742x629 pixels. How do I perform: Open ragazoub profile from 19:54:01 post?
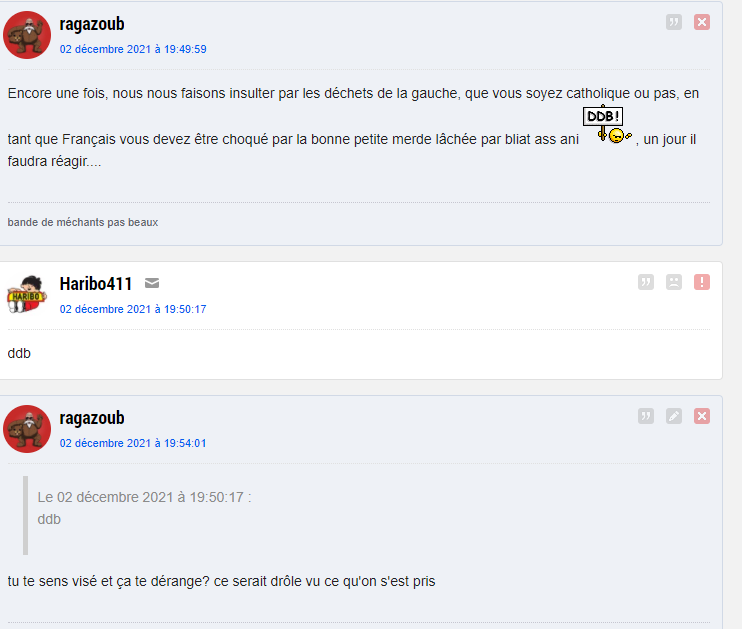(x=92, y=418)
